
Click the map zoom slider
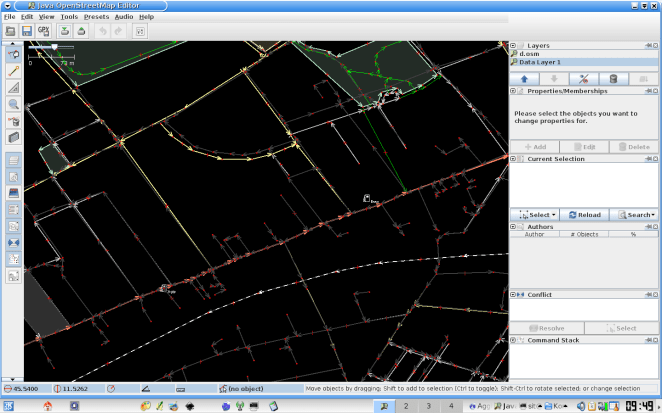click(x=55, y=47)
